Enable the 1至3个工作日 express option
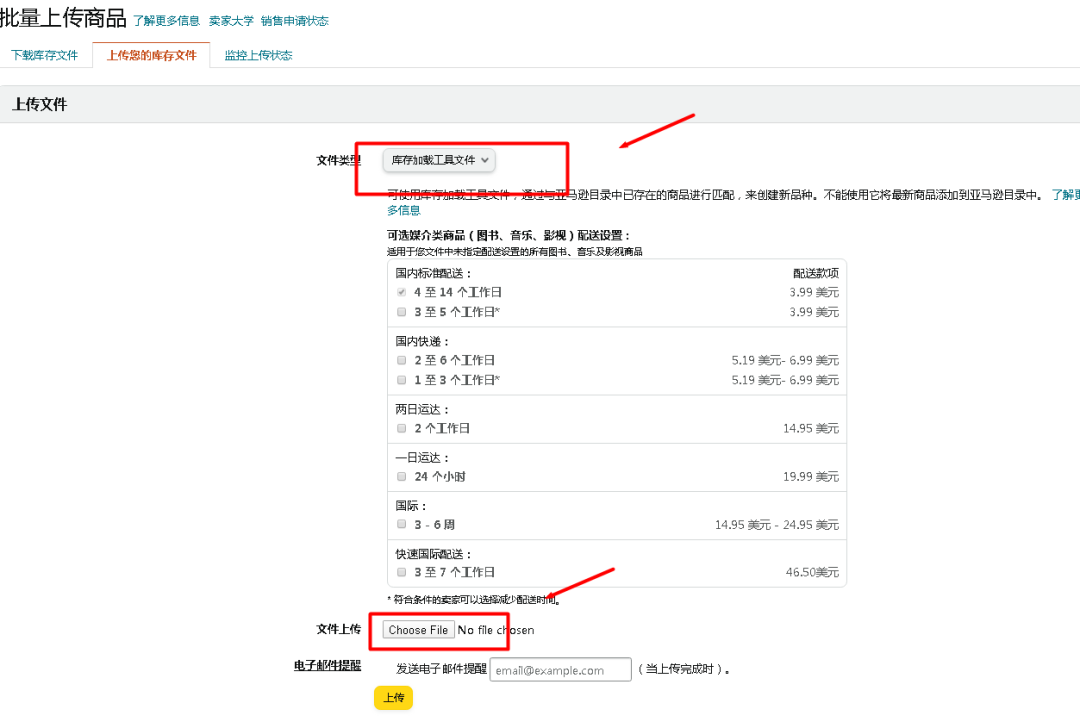The image size is (1080, 728). (x=401, y=379)
